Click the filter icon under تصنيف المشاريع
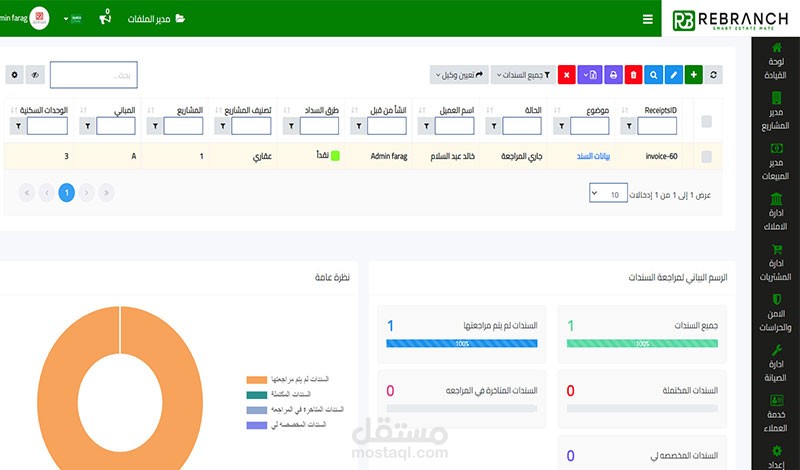 222,126
